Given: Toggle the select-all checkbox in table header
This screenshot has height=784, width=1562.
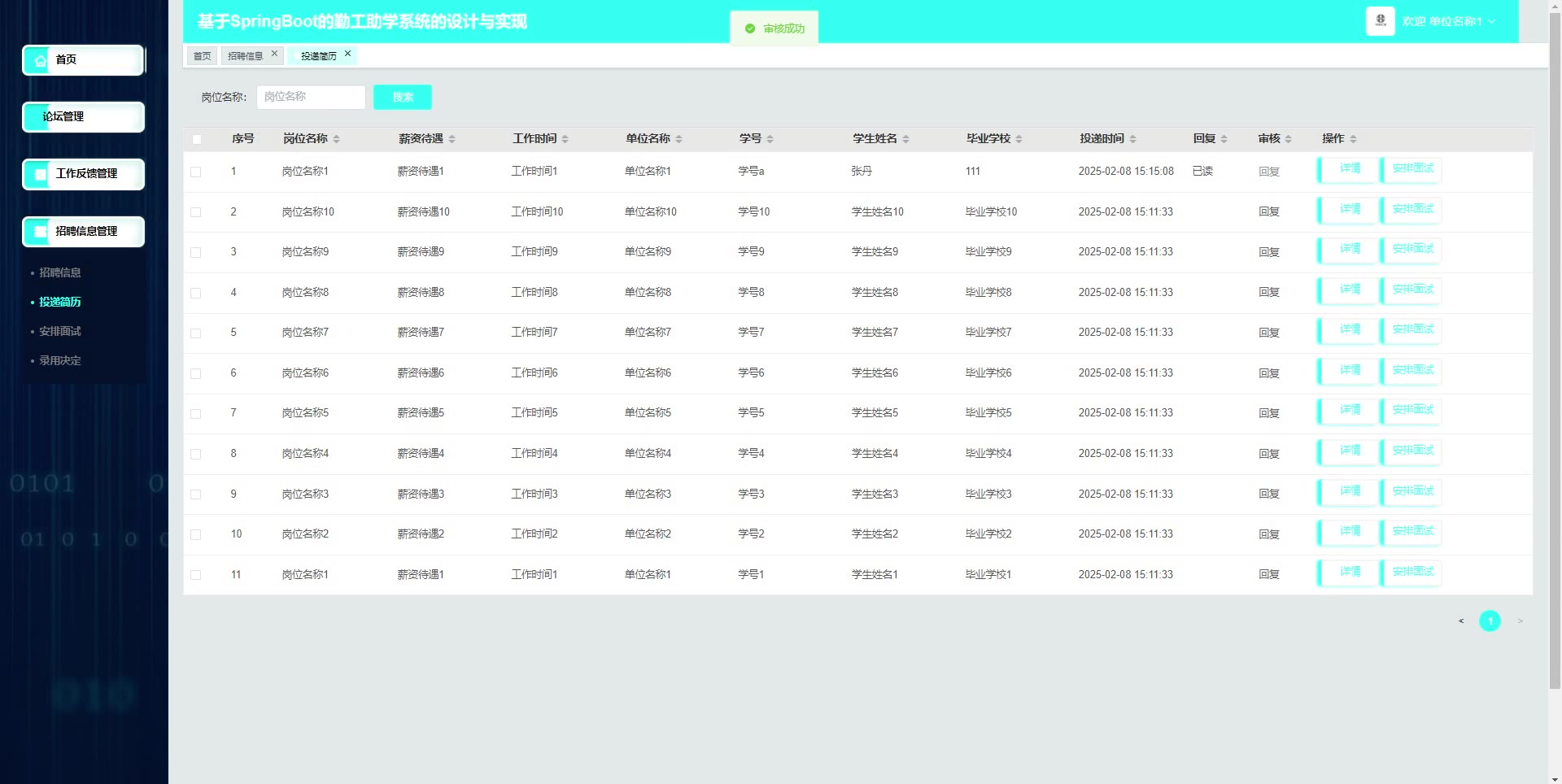Looking at the screenshot, I should click(x=196, y=139).
